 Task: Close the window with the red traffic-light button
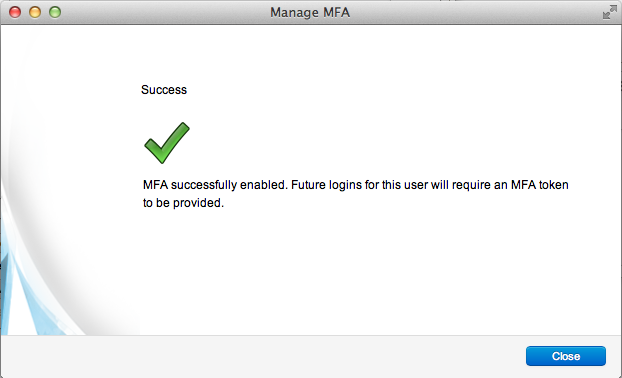[15, 12]
